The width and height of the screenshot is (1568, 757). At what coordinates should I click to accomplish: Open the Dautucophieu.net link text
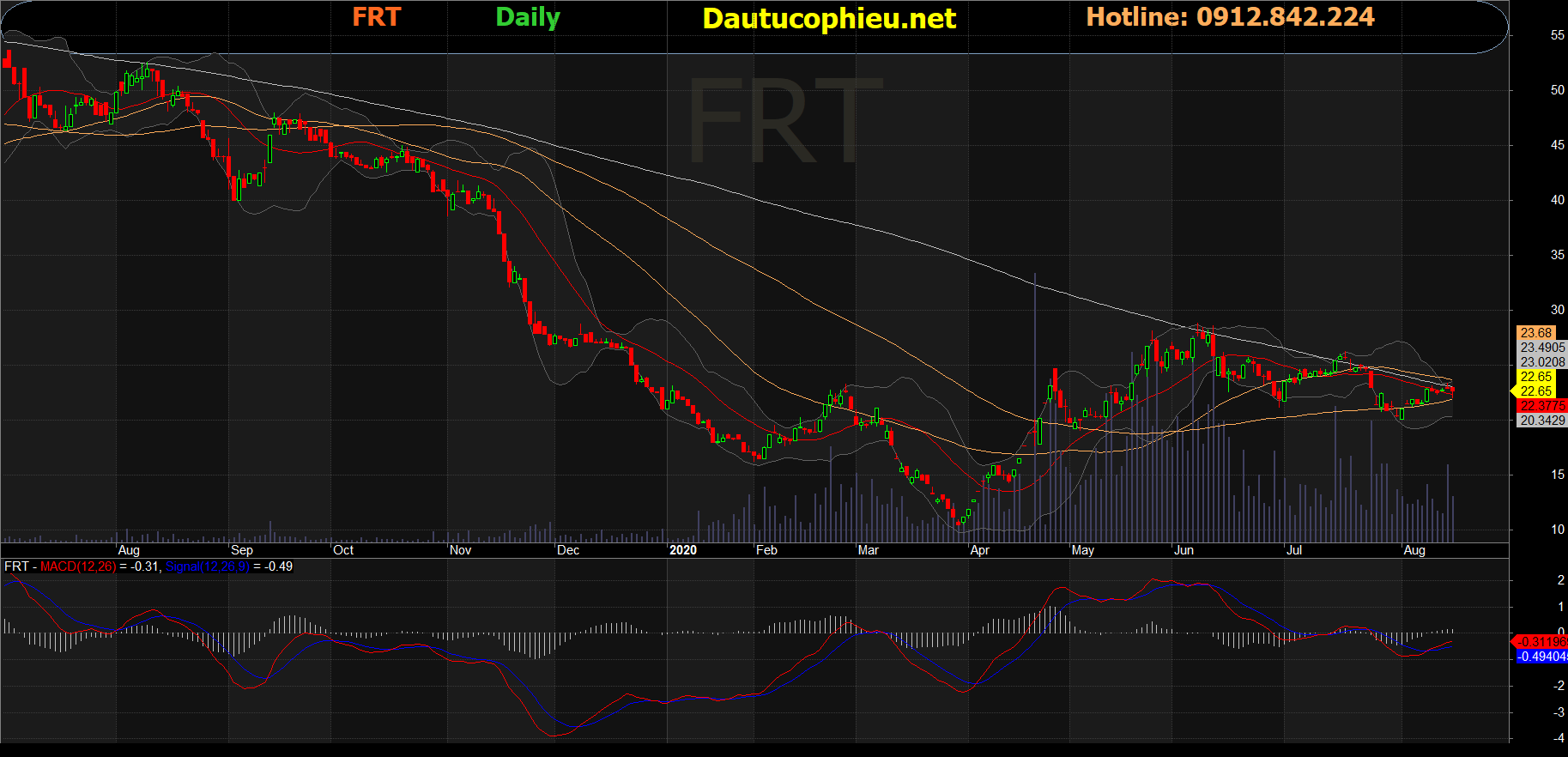tap(829, 19)
